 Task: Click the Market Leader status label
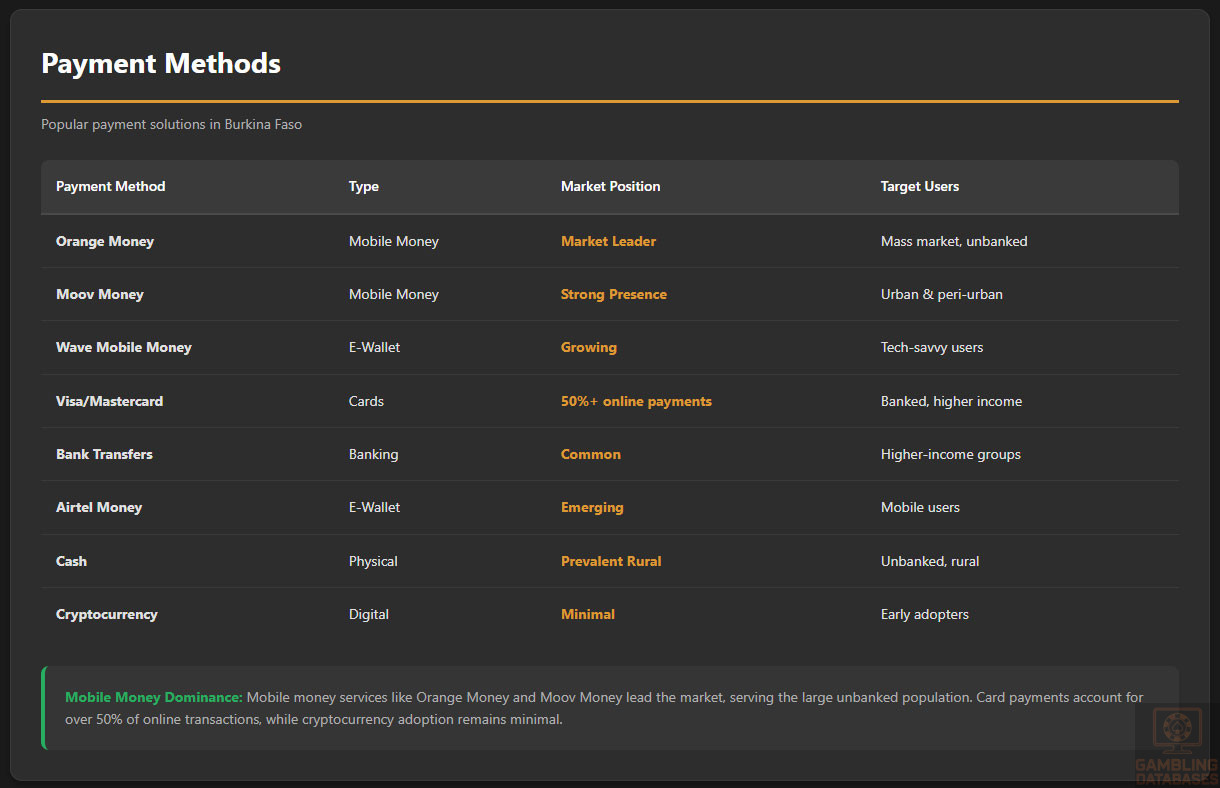608,241
